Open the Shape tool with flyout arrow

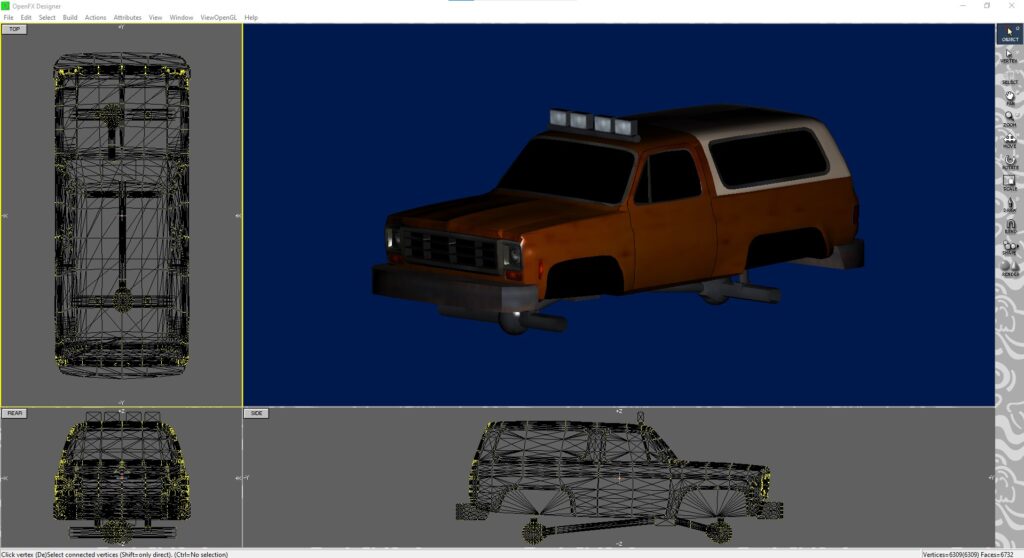pos(1009,247)
